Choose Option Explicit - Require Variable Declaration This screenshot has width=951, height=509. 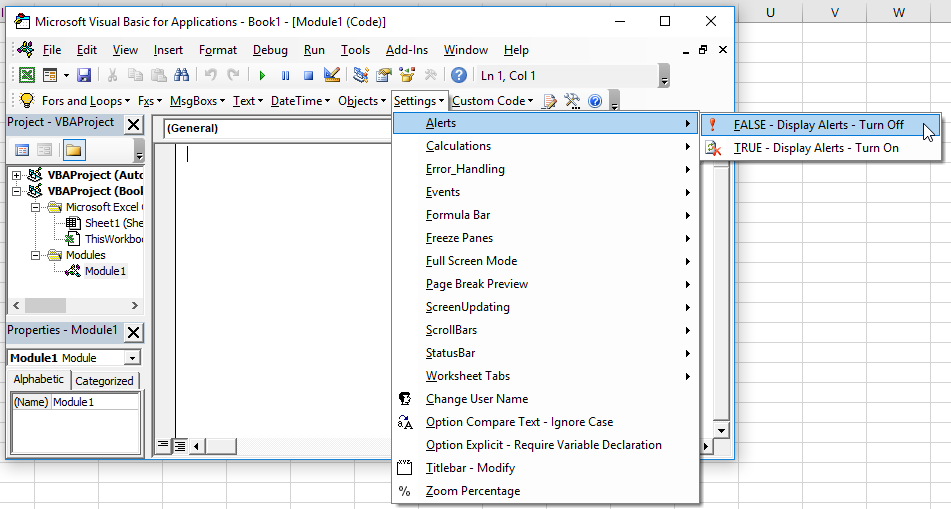(x=543, y=445)
